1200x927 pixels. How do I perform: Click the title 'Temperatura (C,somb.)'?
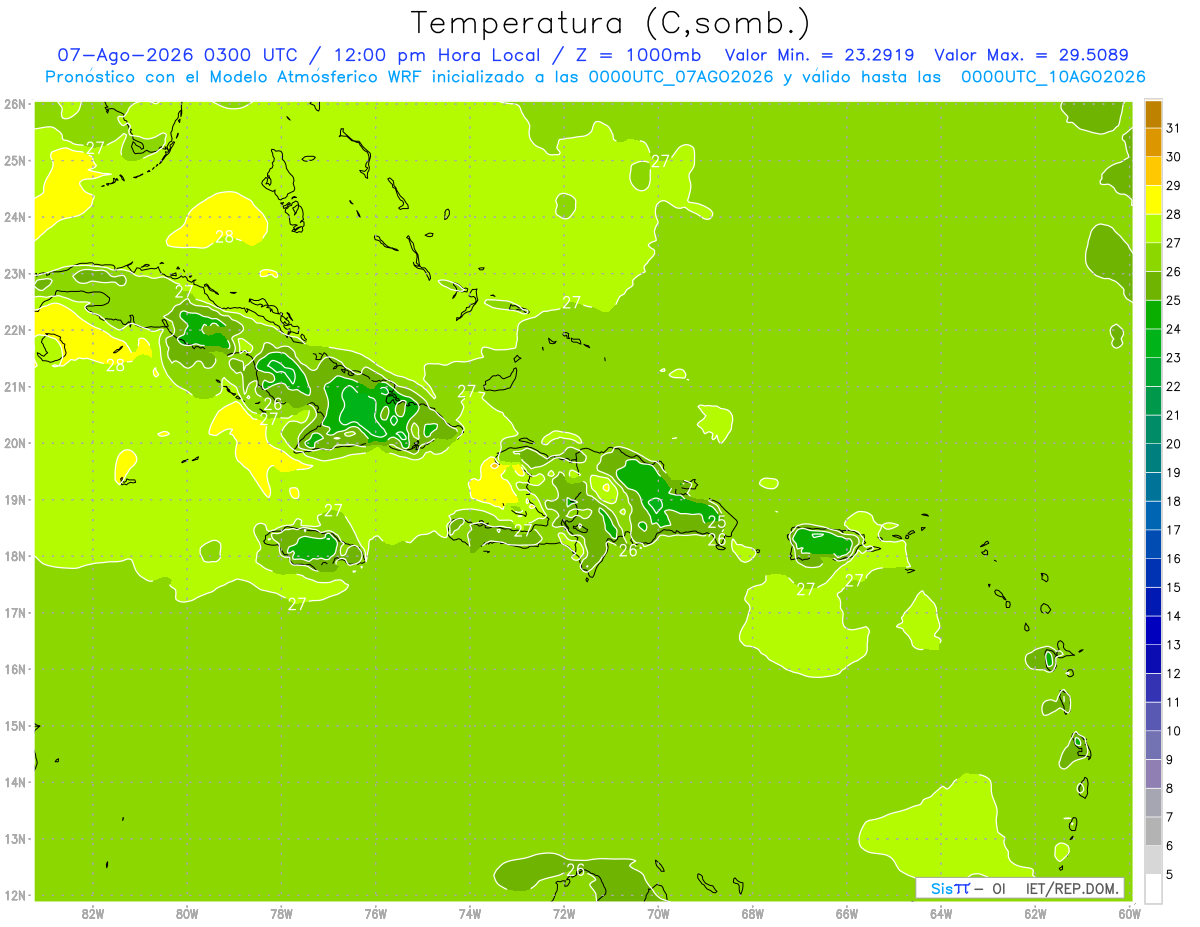pos(611,23)
